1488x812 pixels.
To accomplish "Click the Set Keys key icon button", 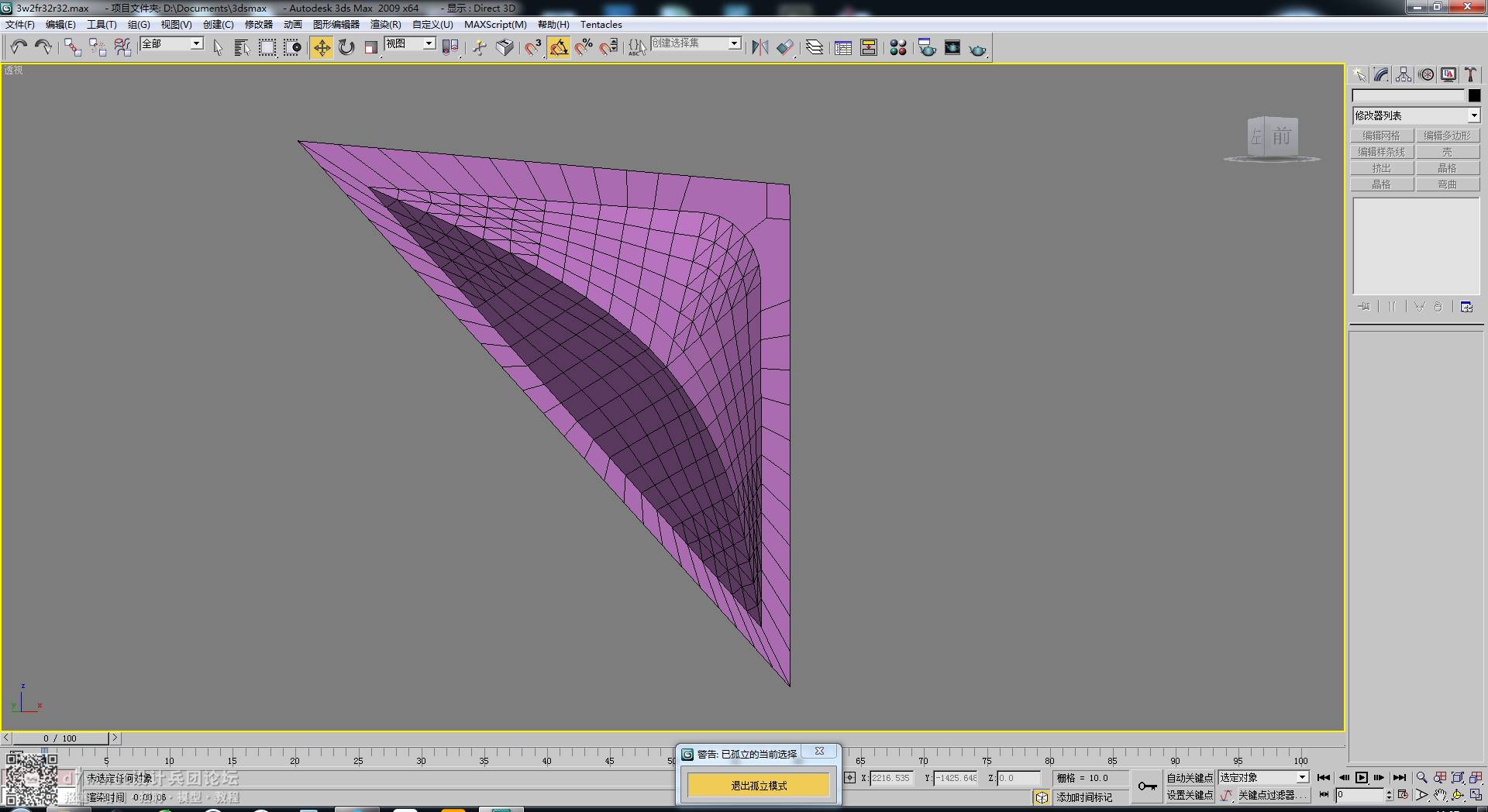I will coord(1147,786).
